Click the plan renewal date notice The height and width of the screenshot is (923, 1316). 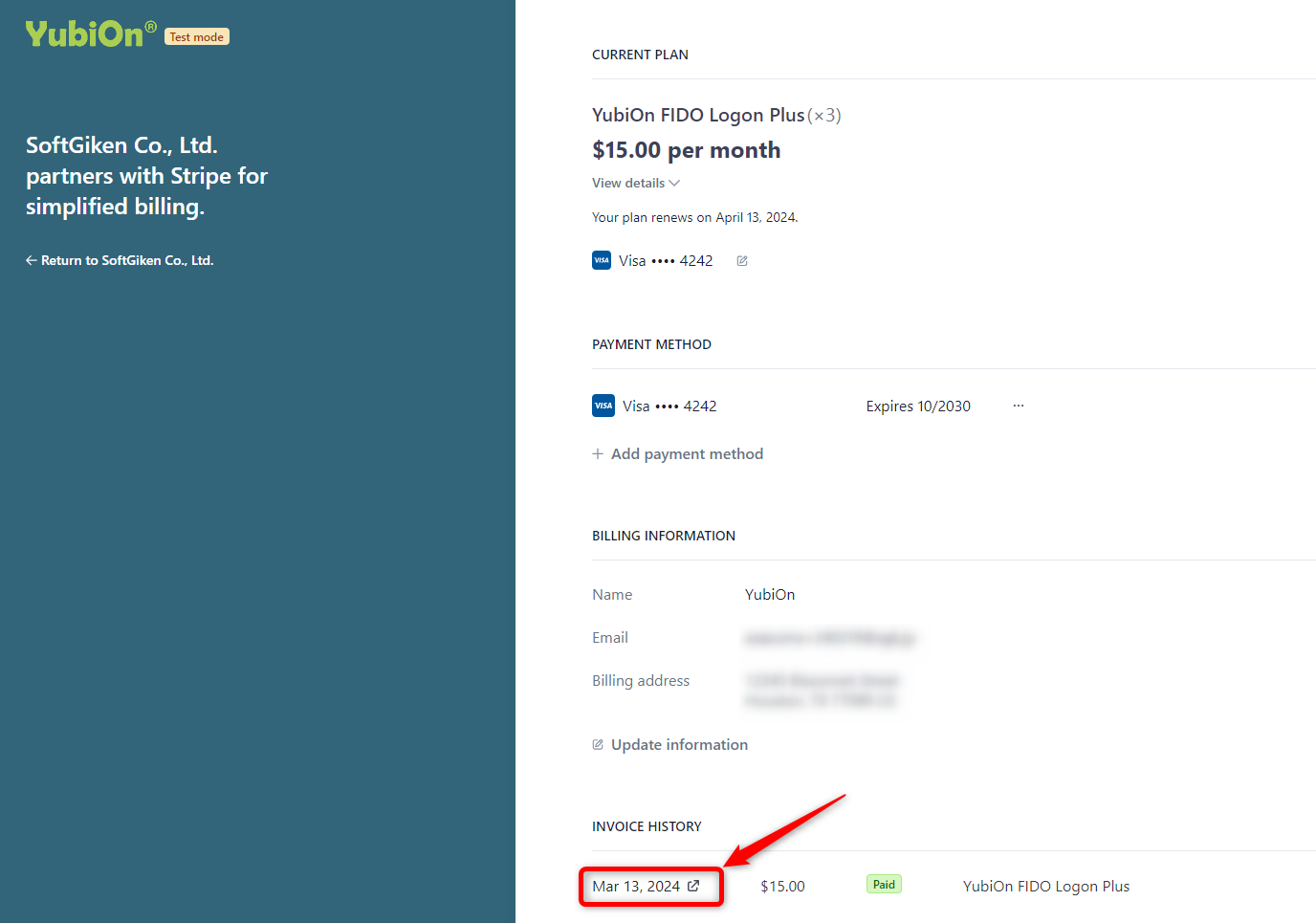[694, 217]
